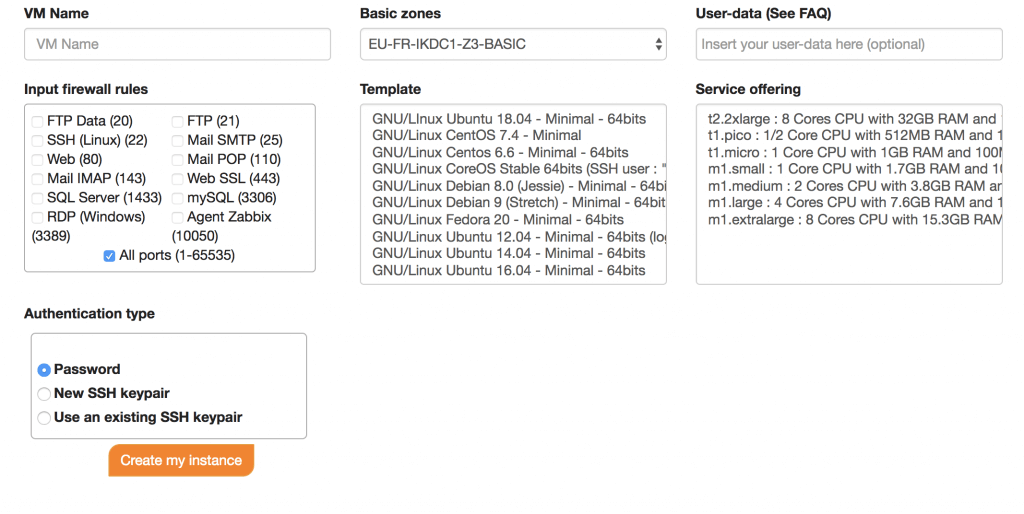Select Use an existing SSH keypair
Viewport: 1024px width, 514px height.
pos(44,418)
